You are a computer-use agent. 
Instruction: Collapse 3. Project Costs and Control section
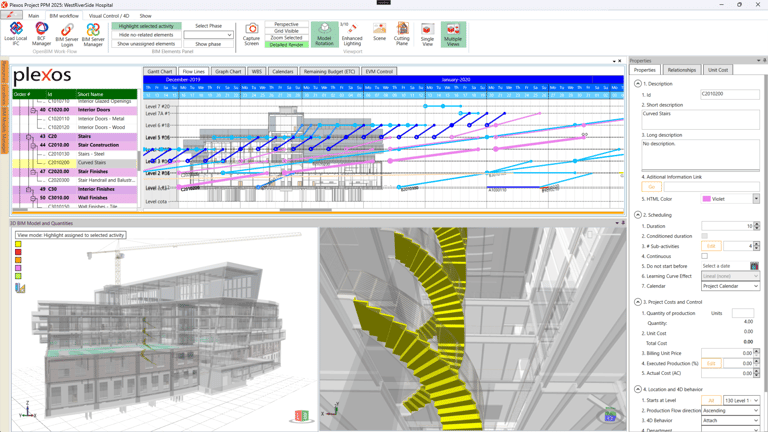[638, 302]
